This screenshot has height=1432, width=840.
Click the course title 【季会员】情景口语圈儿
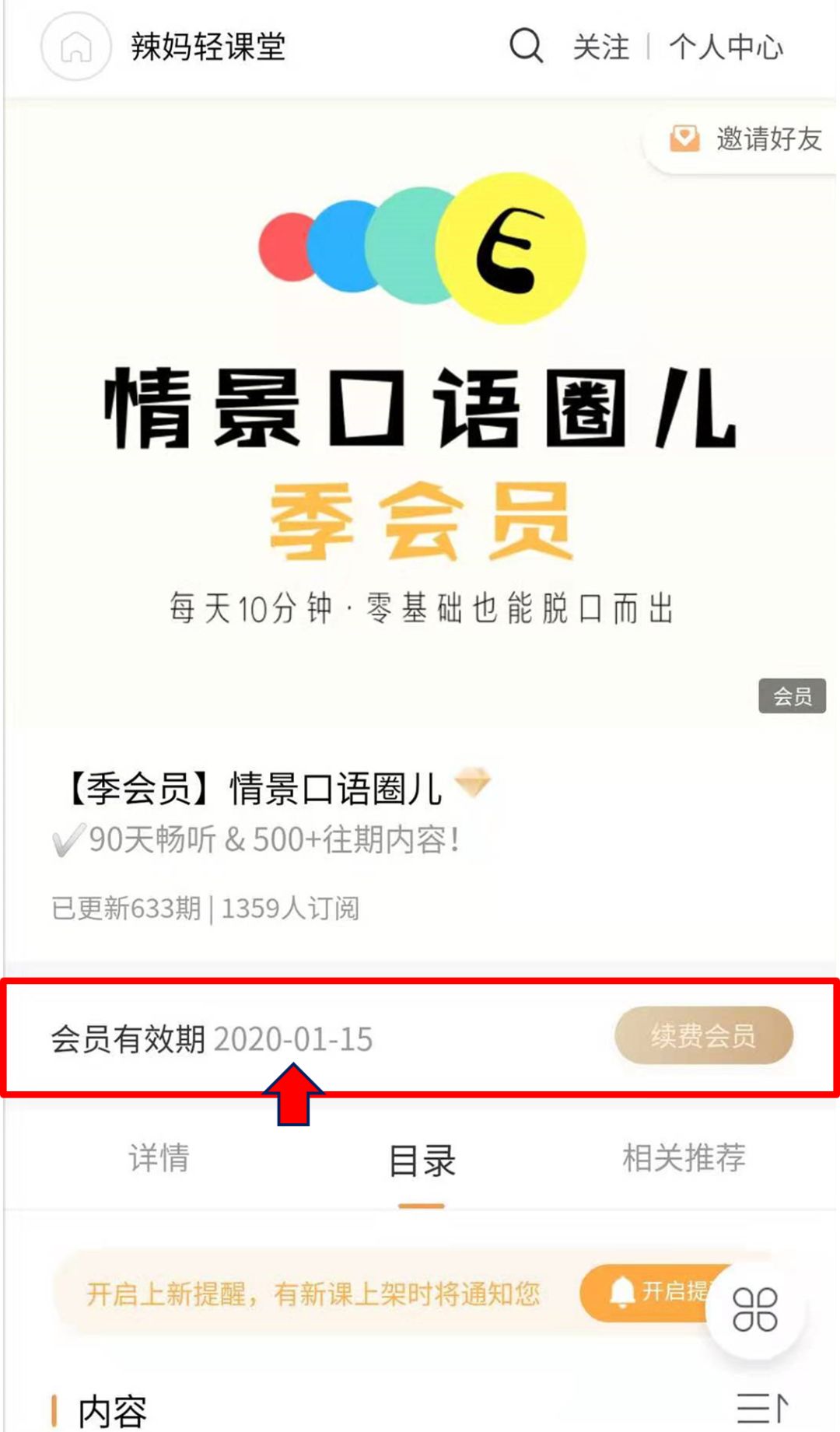[x=254, y=789]
